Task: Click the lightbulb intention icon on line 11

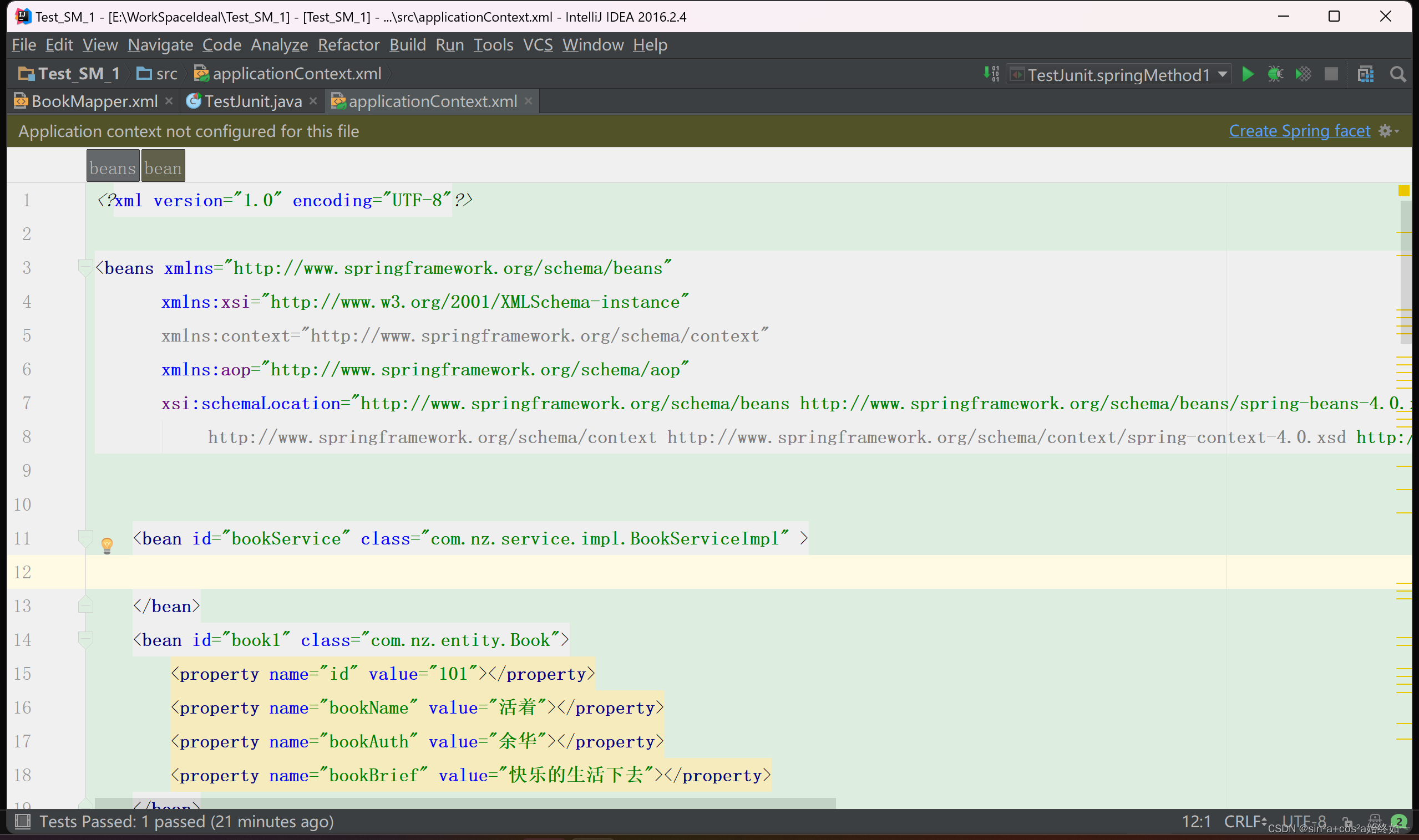Action: tap(108, 546)
